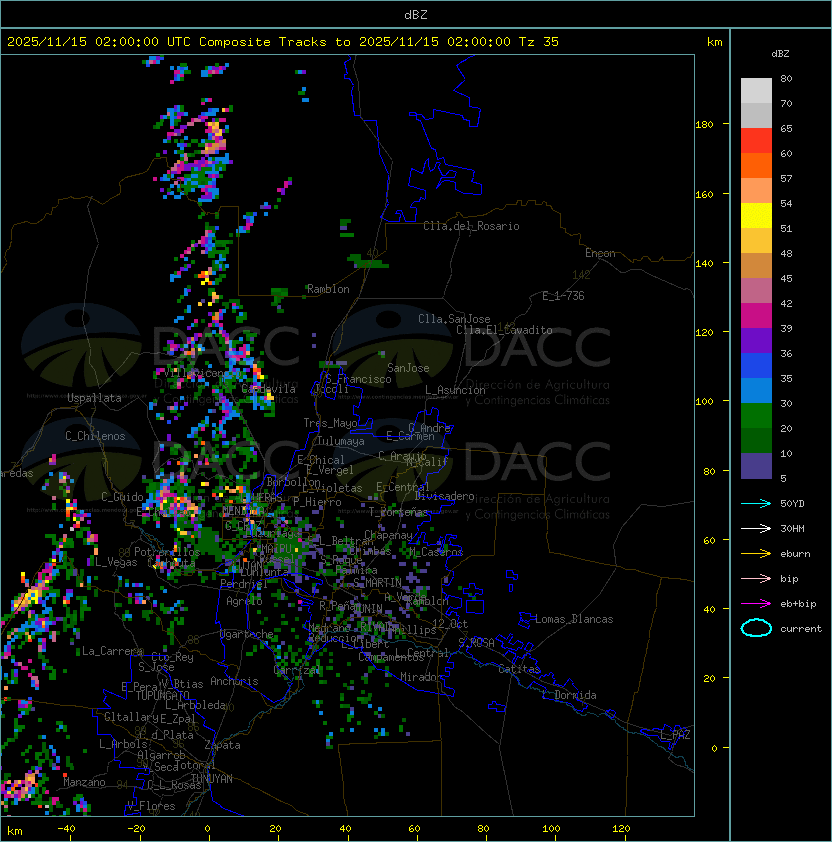This screenshot has width=832, height=842.
Task: Click the 'Clla.del_Rosario' place label on map
Action: (471, 226)
